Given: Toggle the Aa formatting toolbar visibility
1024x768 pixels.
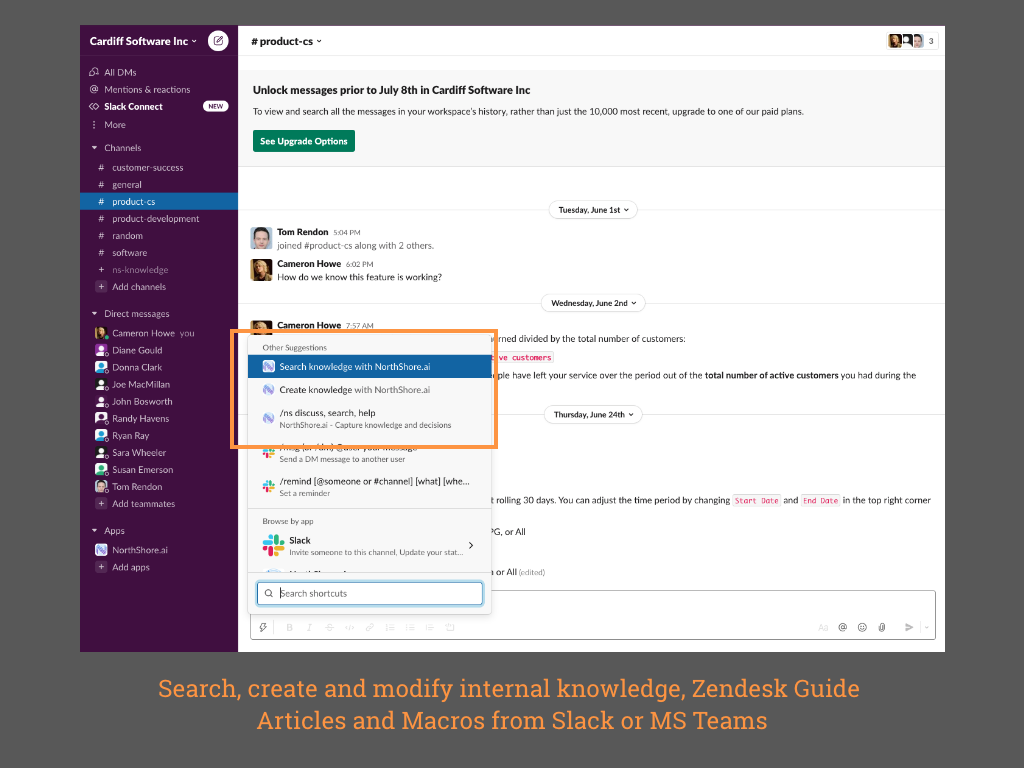Looking at the screenshot, I should click(823, 627).
